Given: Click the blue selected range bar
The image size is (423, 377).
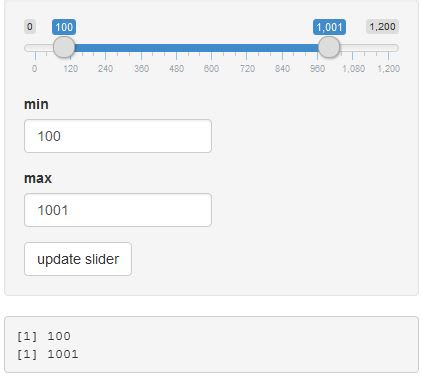Looking at the screenshot, I should tap(196, 48).
